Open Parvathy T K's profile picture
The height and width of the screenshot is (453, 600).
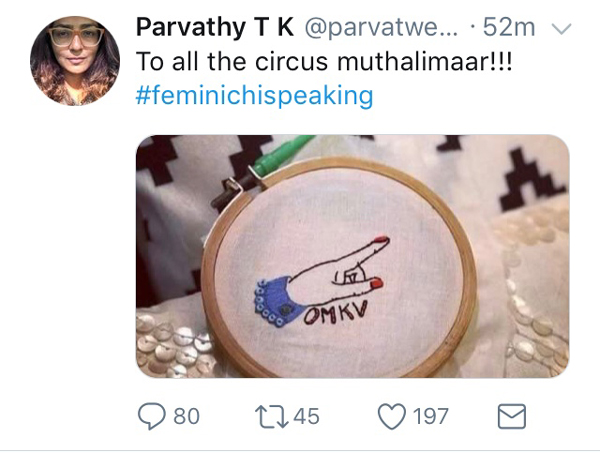pos(75,62)
